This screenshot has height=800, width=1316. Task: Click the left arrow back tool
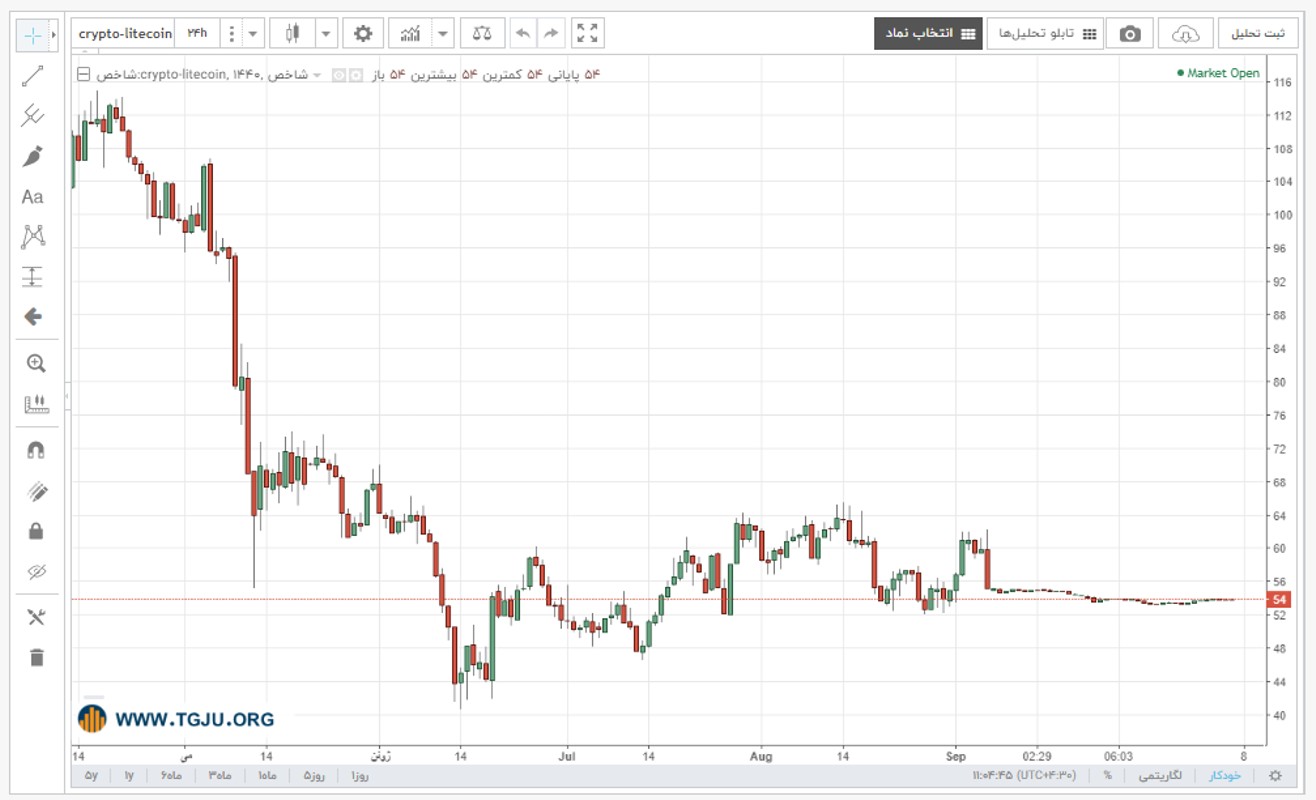33,317
